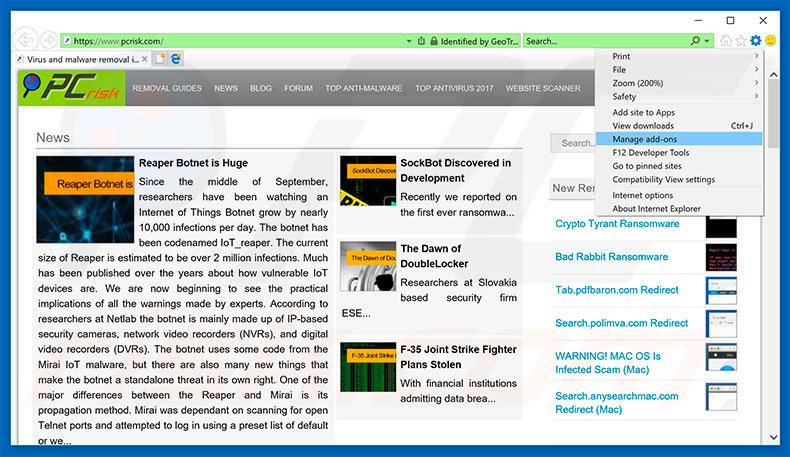Click the Search.polimva.com Redirect thumbnail

click(721, 323)
